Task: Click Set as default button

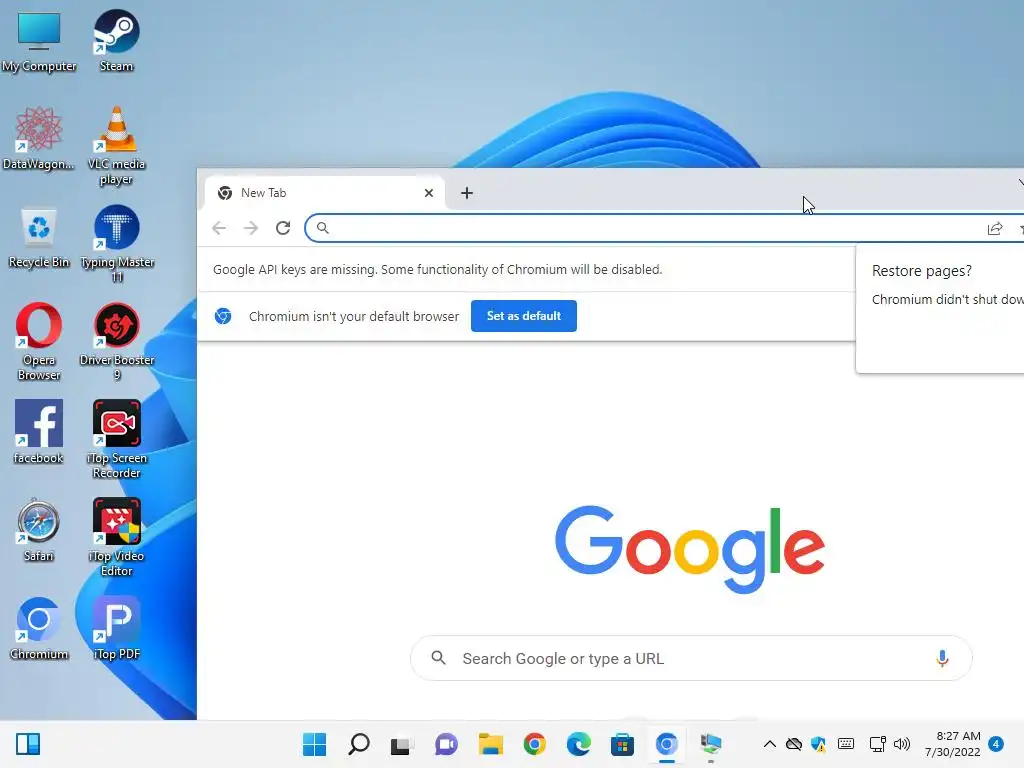Action: (524, 316)
